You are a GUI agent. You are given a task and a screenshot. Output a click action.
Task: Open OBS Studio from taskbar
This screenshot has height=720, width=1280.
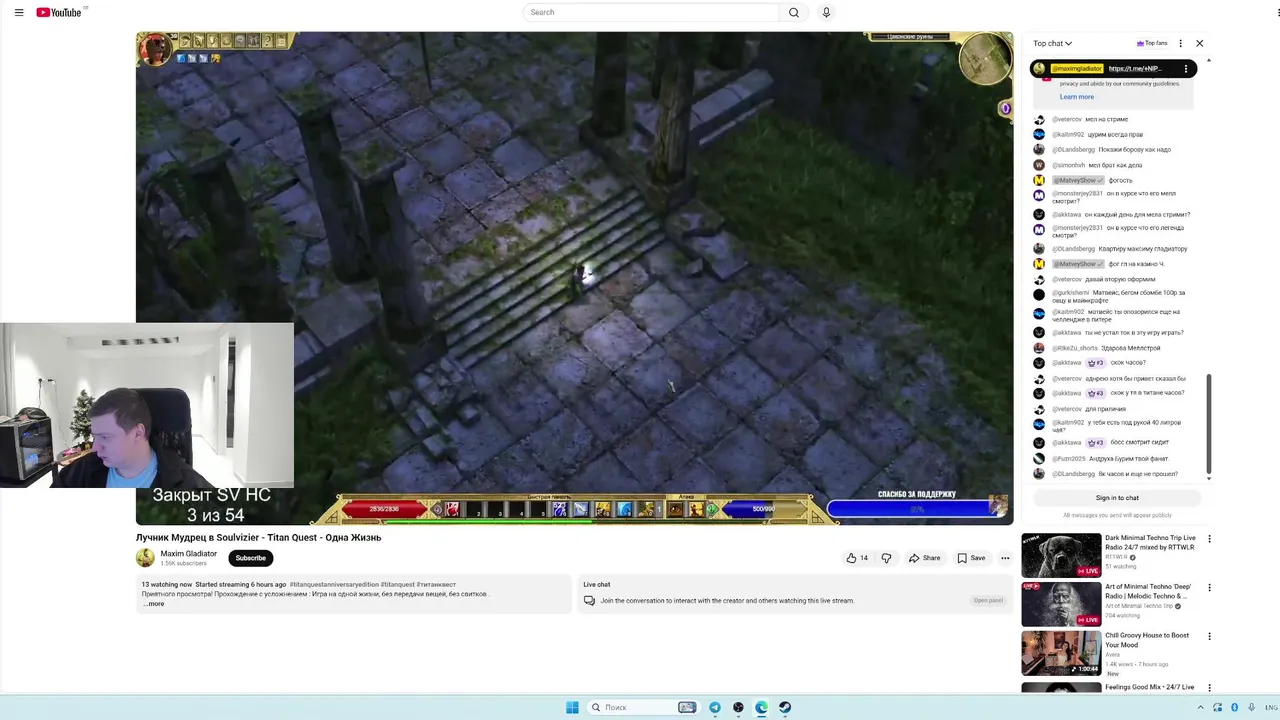click(738, 707)
